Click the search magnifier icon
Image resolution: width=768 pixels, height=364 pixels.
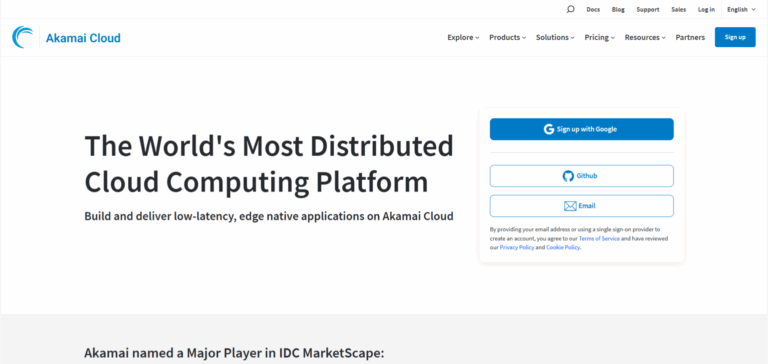[570, 9]
